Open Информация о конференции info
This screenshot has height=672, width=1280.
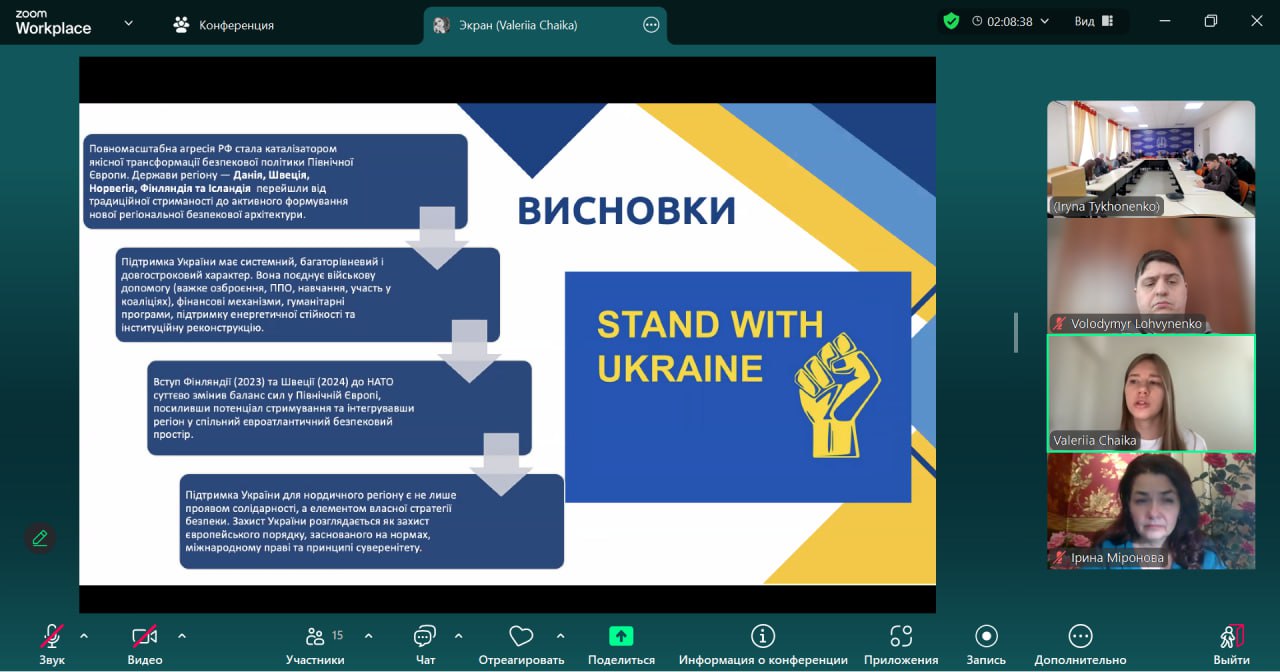tap(763, 637)
